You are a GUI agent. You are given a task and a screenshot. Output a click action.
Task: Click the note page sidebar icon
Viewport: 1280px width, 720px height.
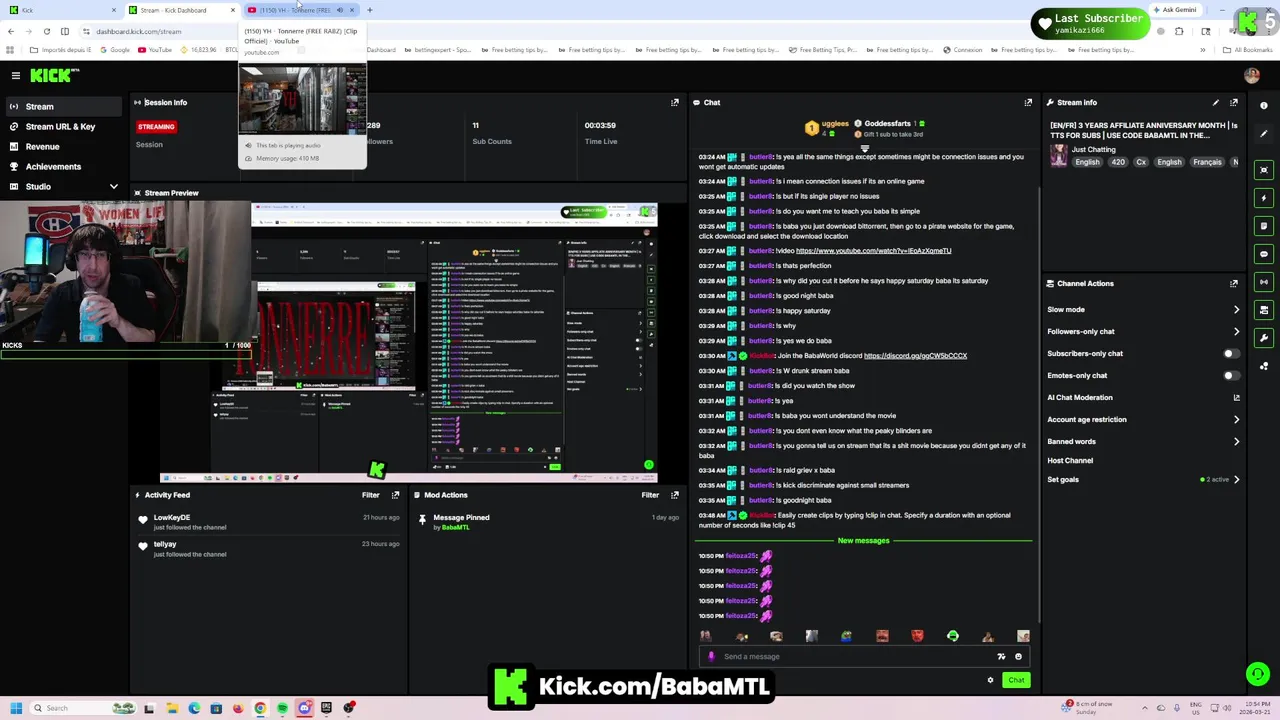point(1264,226)
